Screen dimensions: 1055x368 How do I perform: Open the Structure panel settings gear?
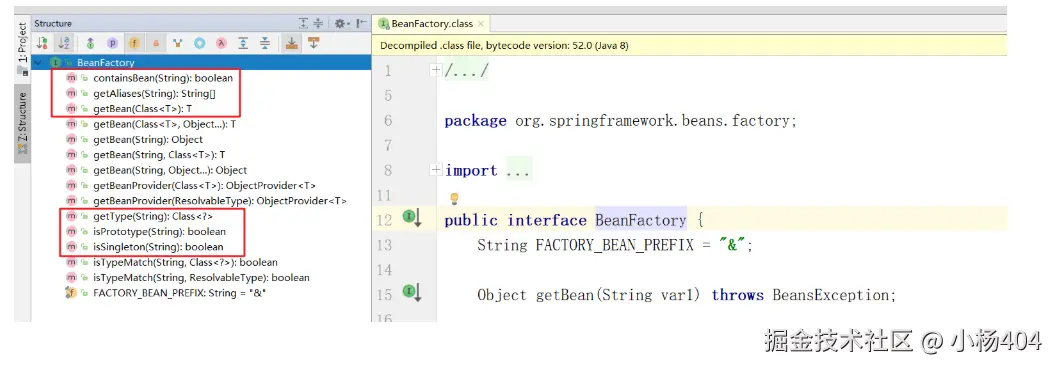click(342, 24)
